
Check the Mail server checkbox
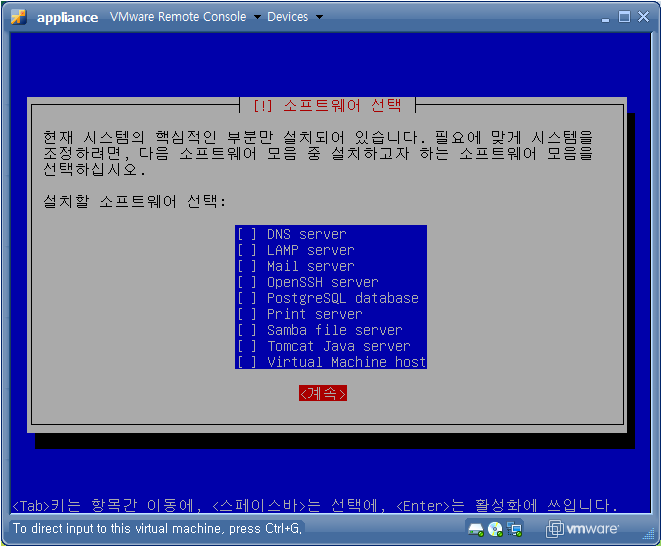pyautogui.click(x=247, y=266)
